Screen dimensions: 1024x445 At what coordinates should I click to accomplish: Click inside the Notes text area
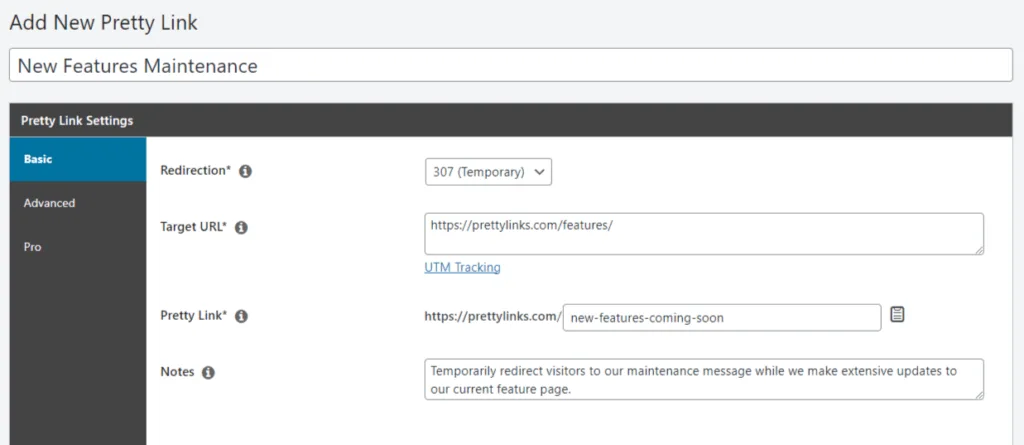[703, 380]
